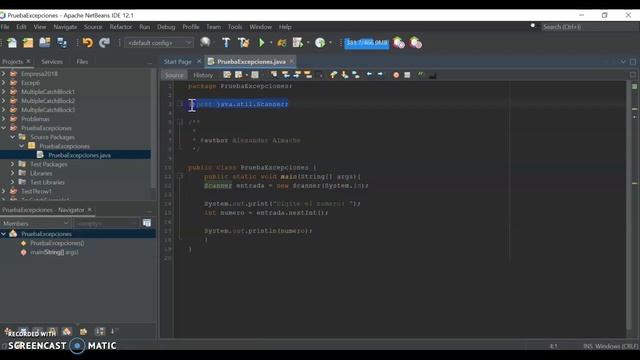Open the default config dropdown
This screenshot has height=360, width=640.
158,42
